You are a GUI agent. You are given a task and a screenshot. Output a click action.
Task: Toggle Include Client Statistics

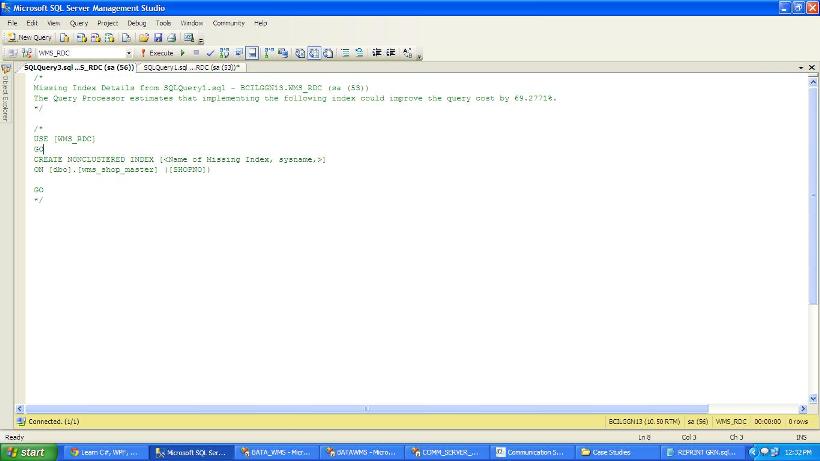(x=283, y=53)
